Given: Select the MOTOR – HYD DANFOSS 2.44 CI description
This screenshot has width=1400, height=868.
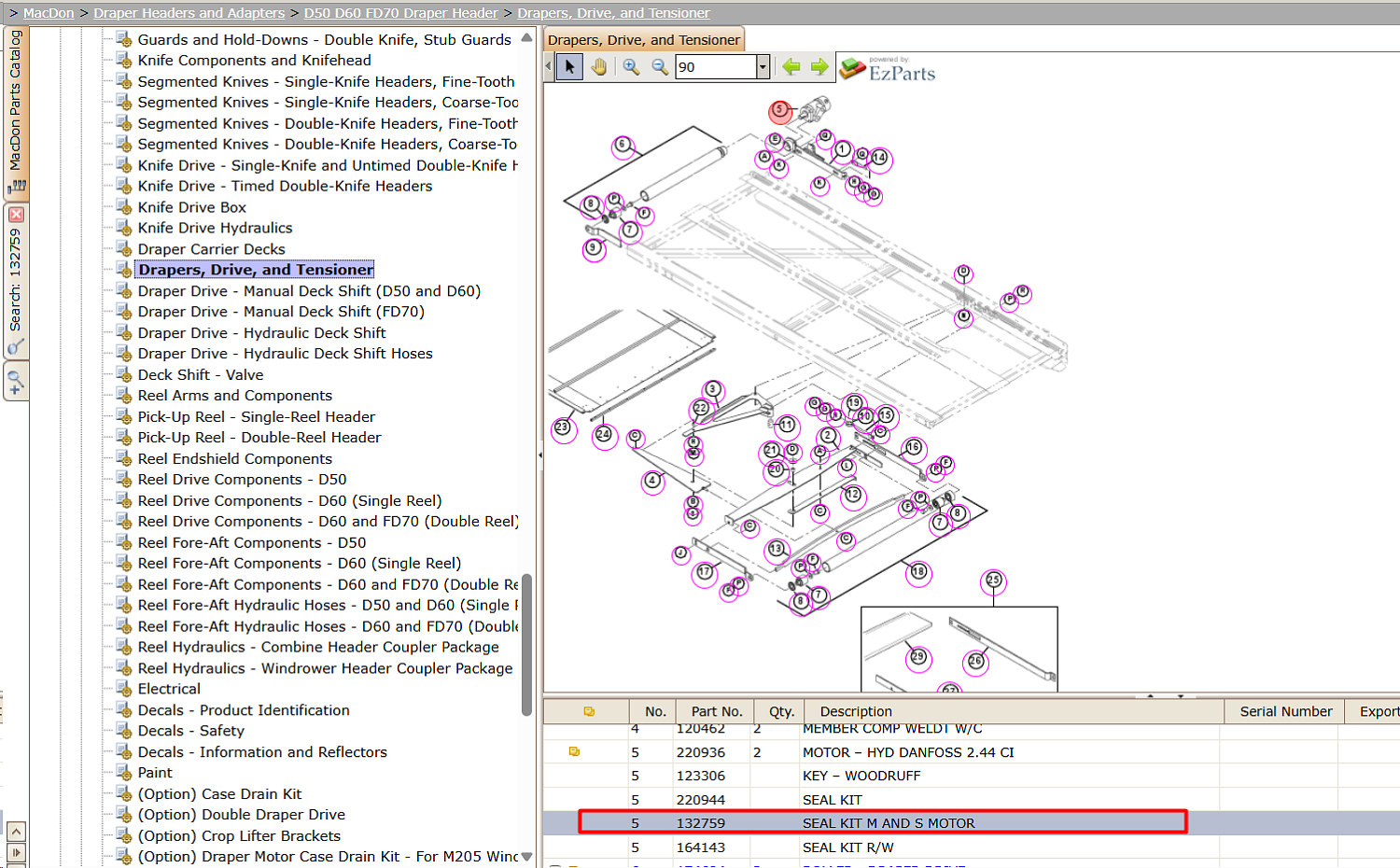Looking at the screenshot, I should point(908,752).
